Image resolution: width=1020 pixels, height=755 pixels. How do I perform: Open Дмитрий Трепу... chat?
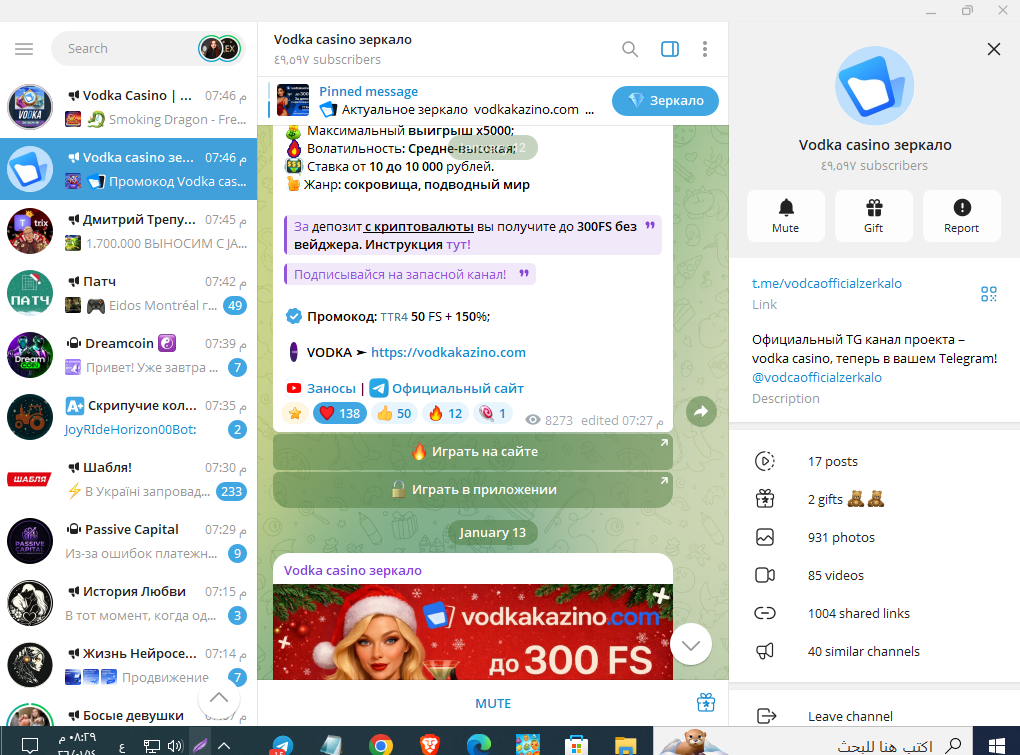(129, 232)
